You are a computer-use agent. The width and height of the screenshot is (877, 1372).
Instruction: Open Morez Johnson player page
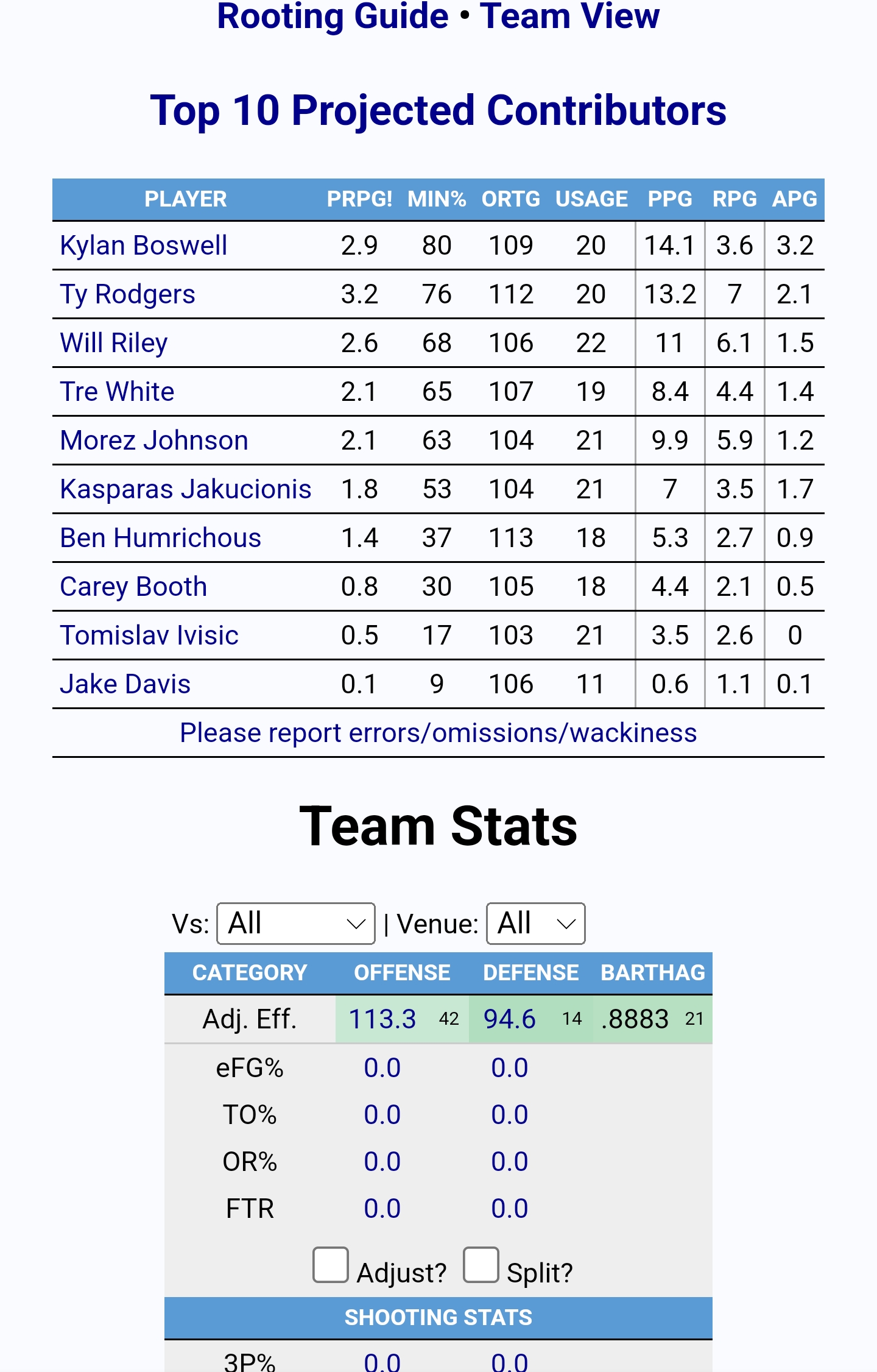[154, 440]
